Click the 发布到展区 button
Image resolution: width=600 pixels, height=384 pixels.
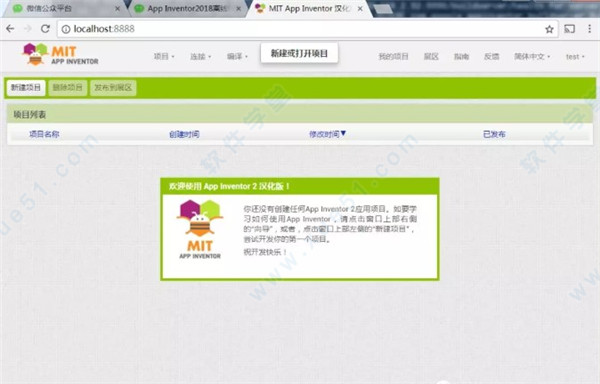click(x=113, y=88)
